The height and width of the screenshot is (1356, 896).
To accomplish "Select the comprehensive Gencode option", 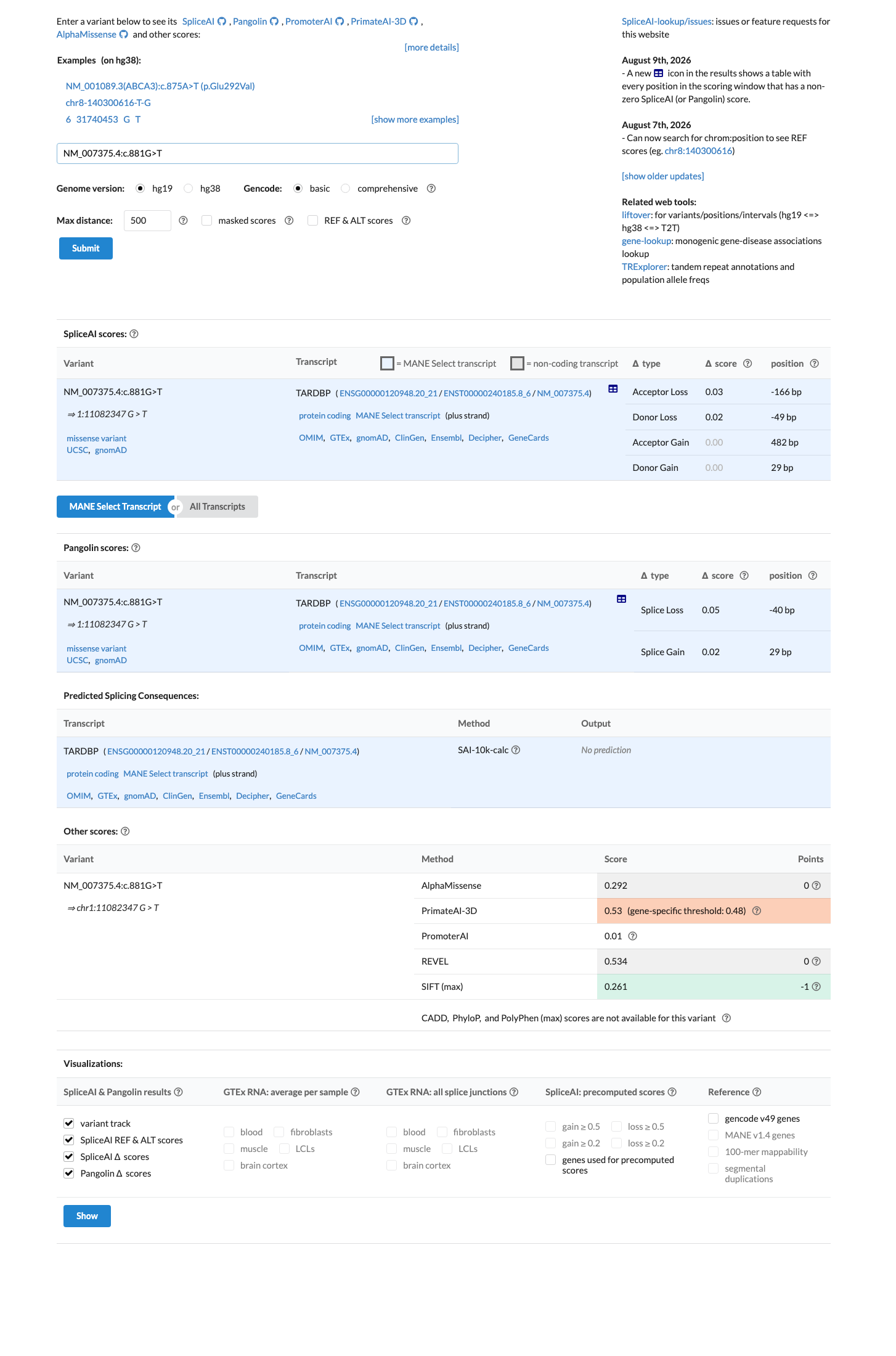I will point(346,189).
